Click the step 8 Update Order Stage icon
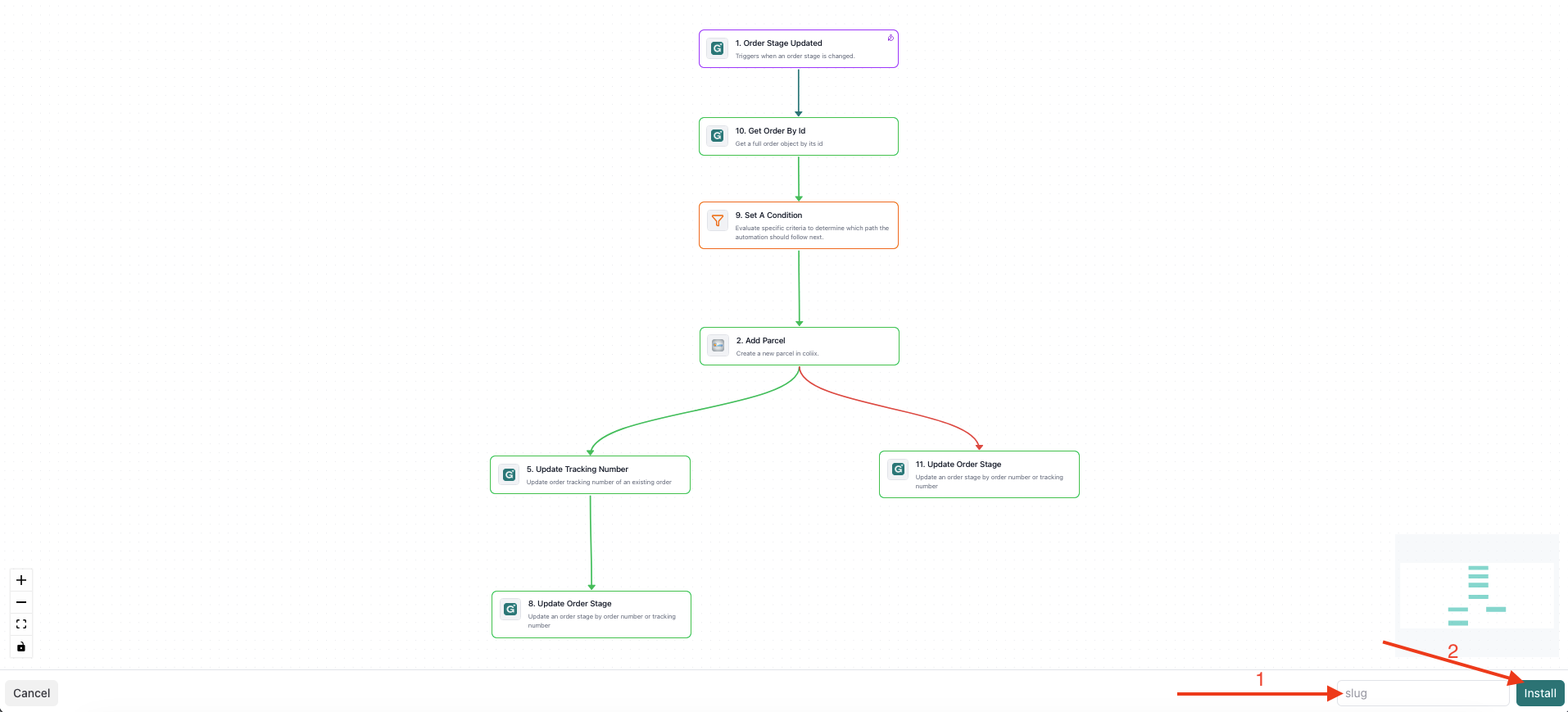The image size is (1568, 712). point(510,609)
